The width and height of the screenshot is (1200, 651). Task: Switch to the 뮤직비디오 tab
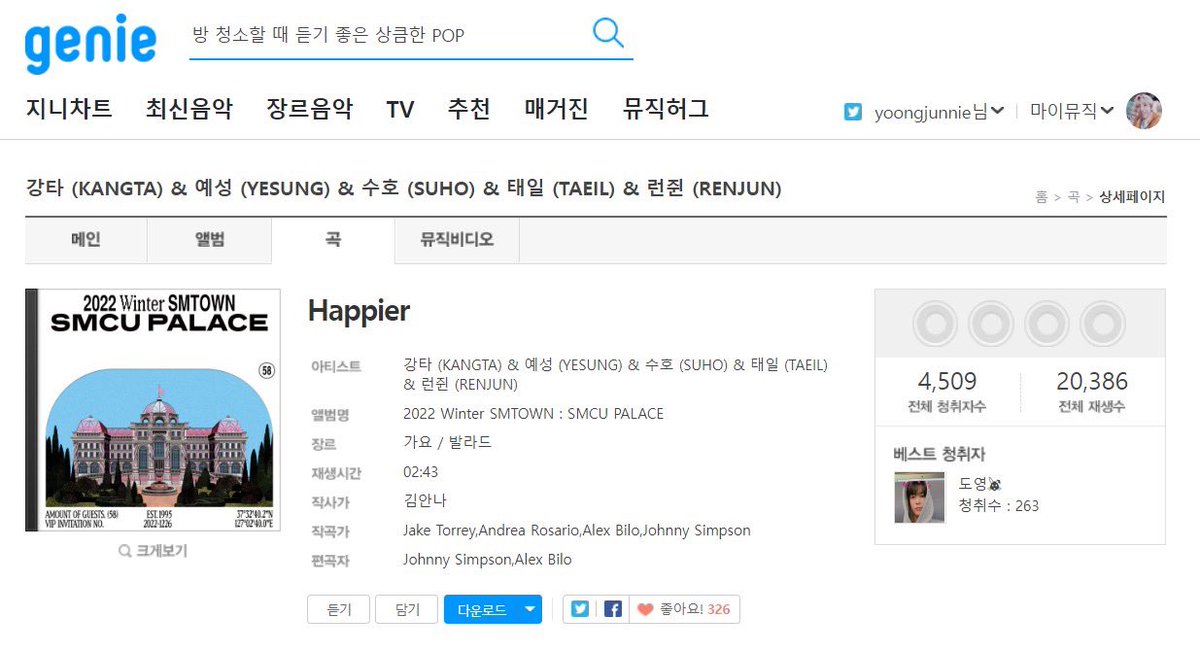tap(457, 240)
